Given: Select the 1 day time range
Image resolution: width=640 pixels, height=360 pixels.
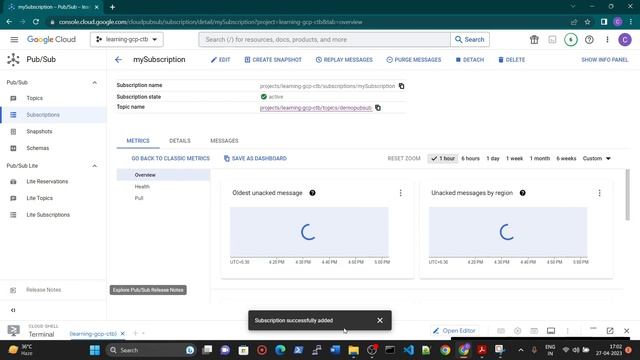Looking at the screenshot, I should [x=493, y=158].
